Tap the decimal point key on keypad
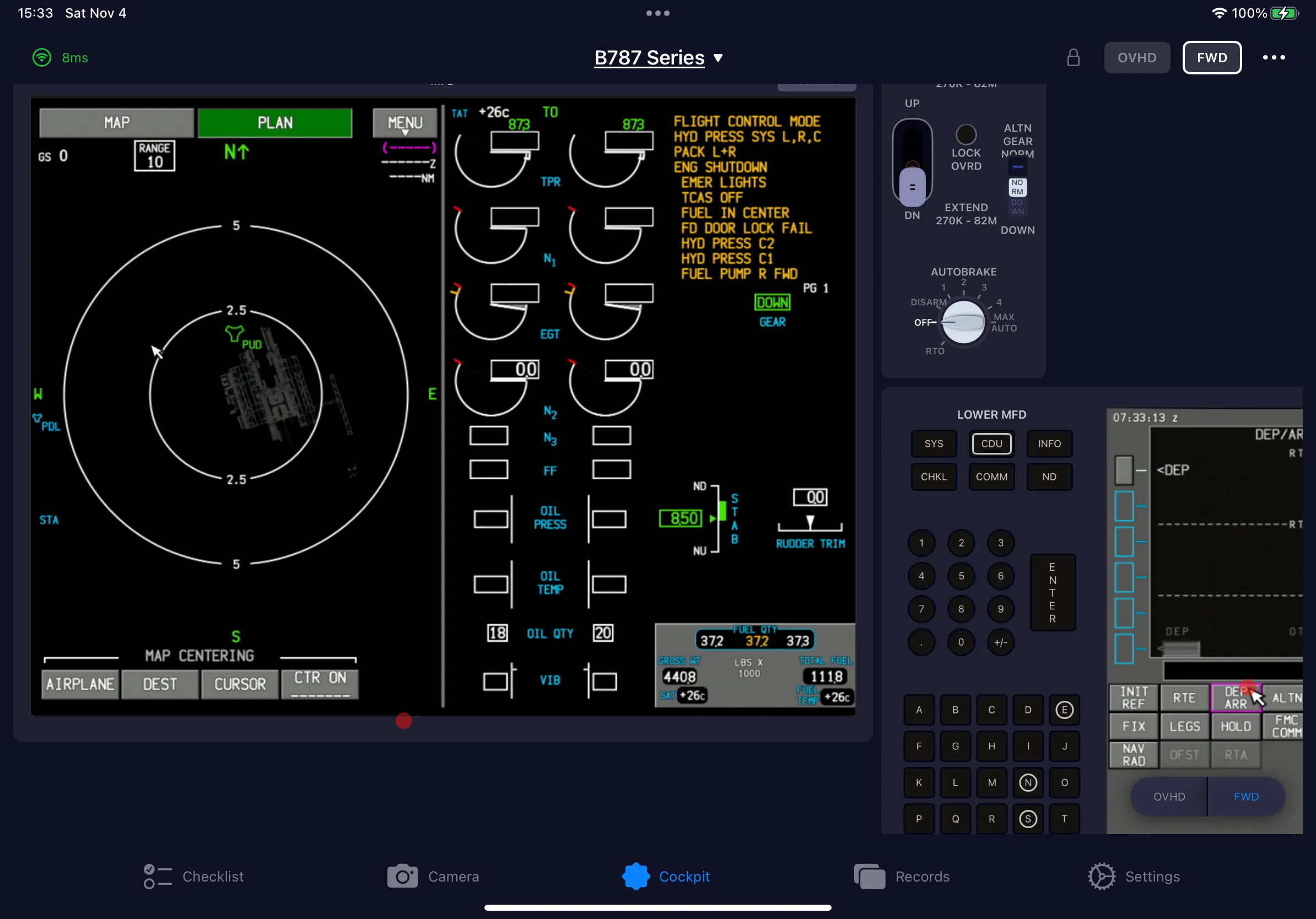1316x919 pixels. pos(921,642)
